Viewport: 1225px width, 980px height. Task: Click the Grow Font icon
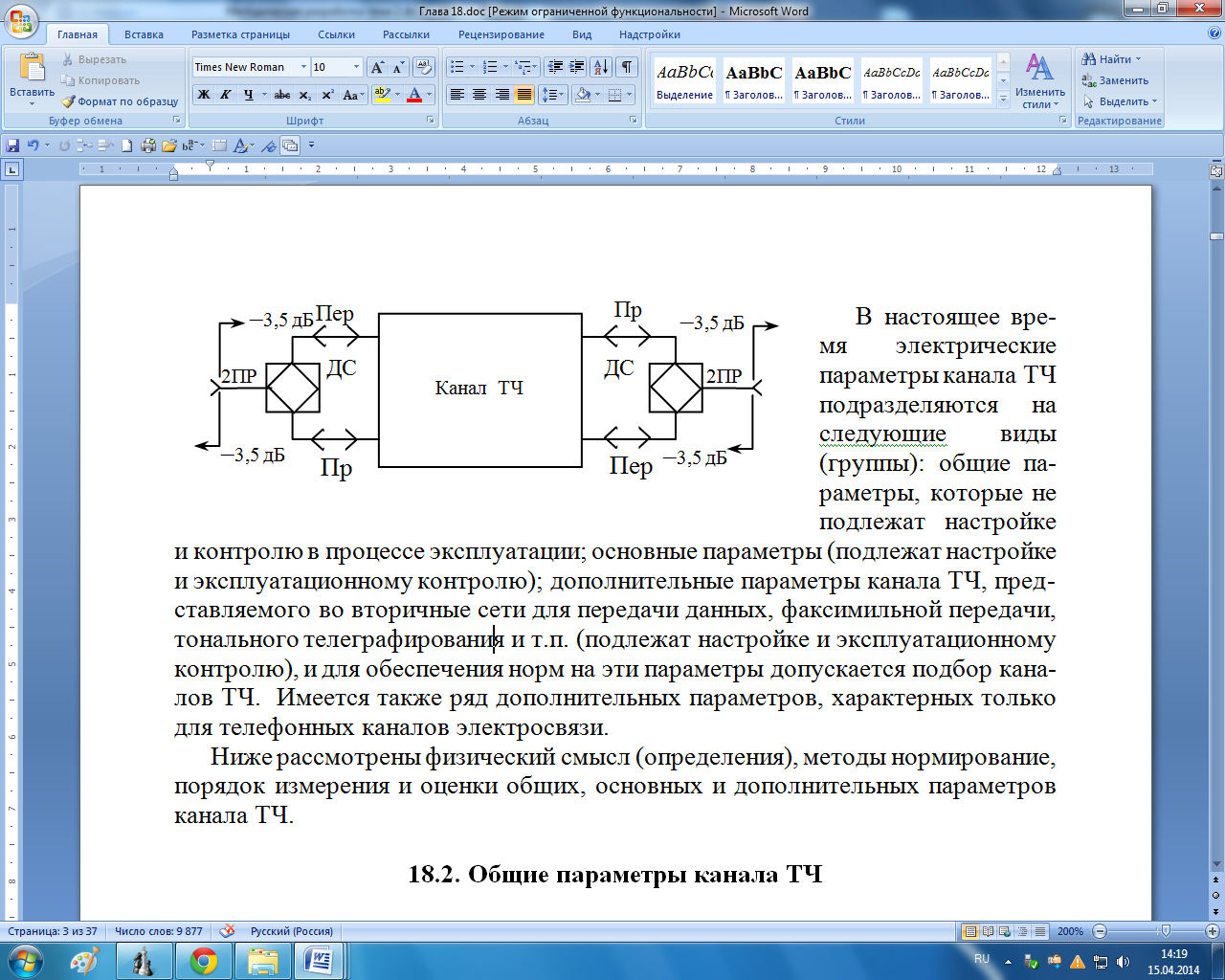pos(377,67)
